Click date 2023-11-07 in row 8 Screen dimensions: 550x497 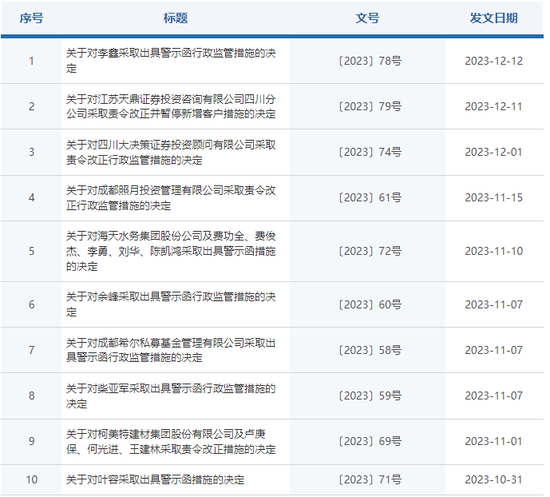pos(494,396)
